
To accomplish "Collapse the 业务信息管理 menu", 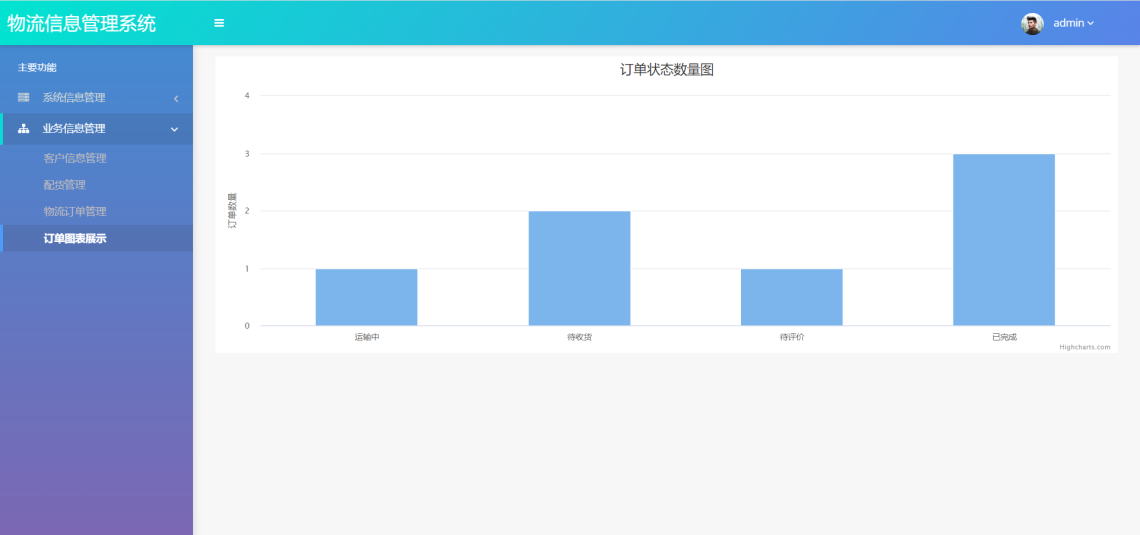I will [x=97, y=129].
